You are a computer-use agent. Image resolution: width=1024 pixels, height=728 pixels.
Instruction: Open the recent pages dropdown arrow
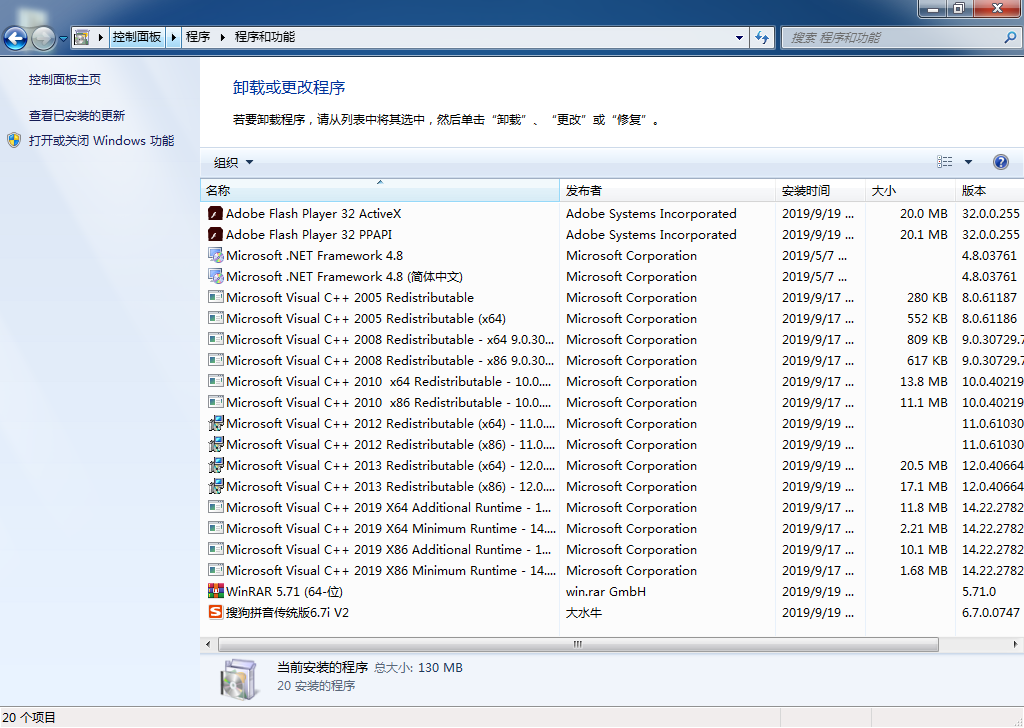pos(63,38)
